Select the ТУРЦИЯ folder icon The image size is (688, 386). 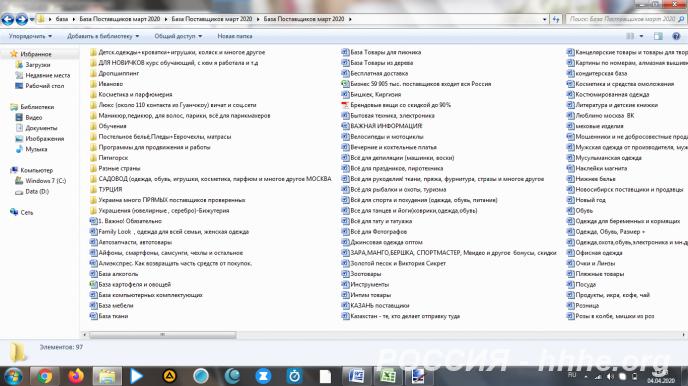93,189
